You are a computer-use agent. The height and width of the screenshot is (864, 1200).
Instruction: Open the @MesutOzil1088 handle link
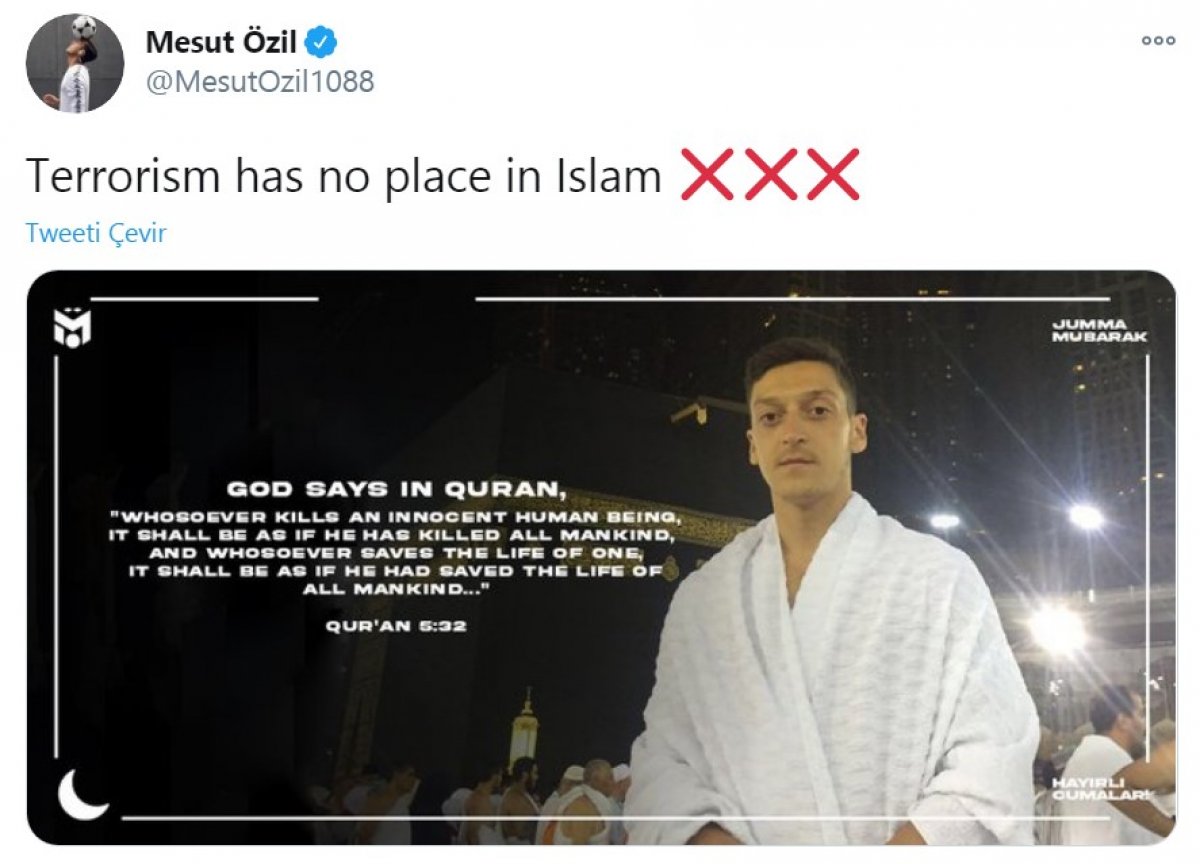[260, 82]
